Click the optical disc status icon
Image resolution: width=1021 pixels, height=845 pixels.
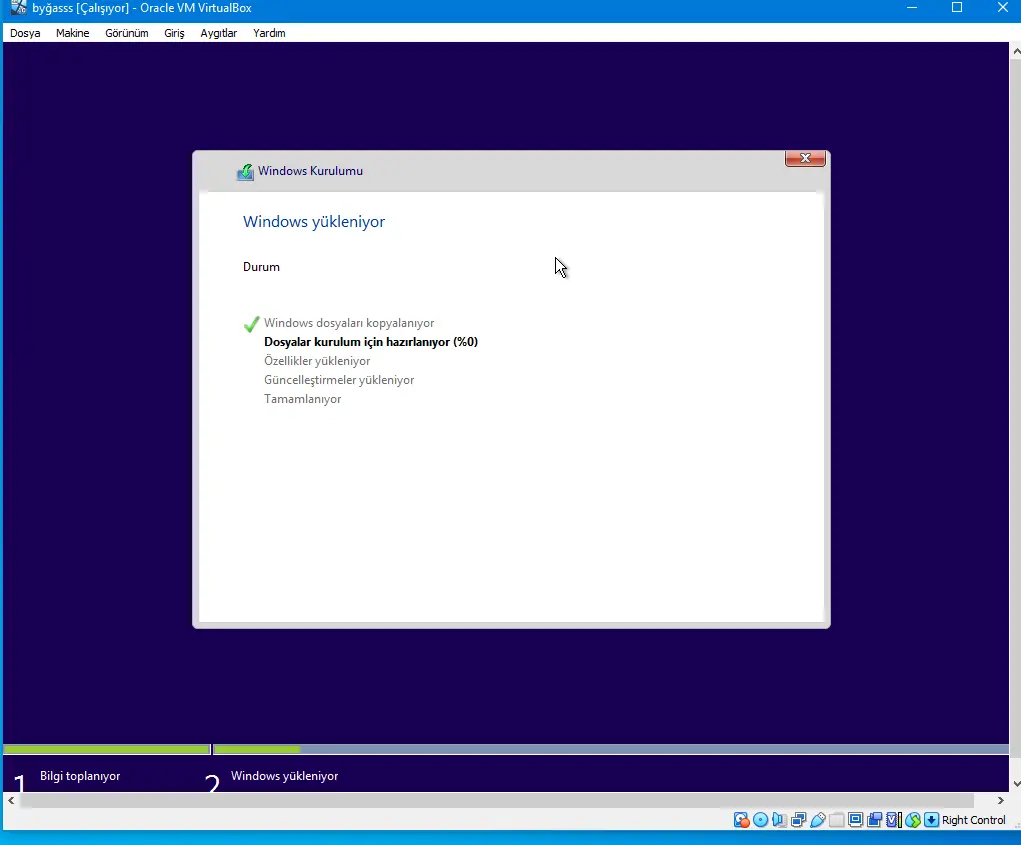pyautogui.click(x=760, y=820)
